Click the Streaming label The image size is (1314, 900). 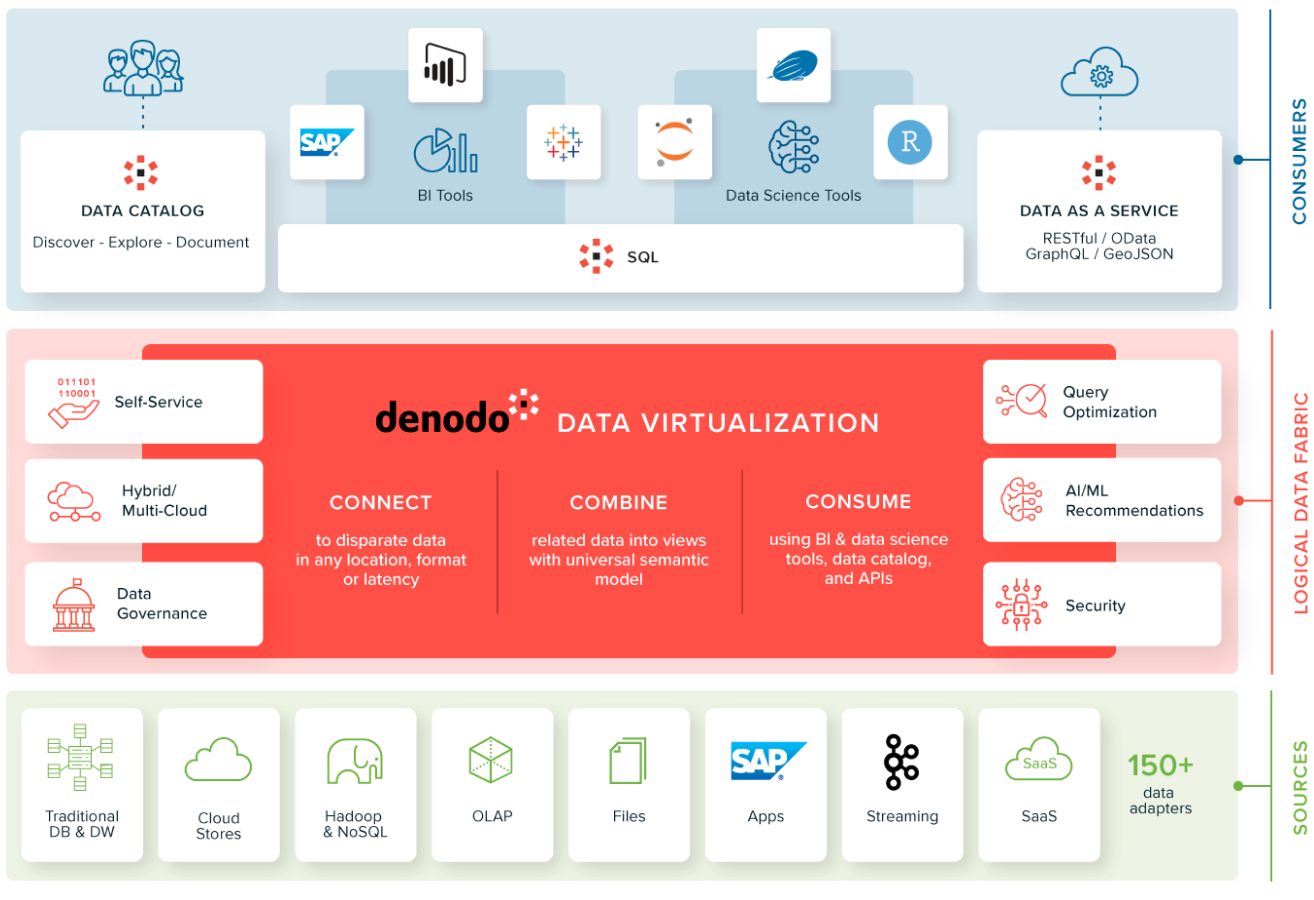click(x=902, y=816)
